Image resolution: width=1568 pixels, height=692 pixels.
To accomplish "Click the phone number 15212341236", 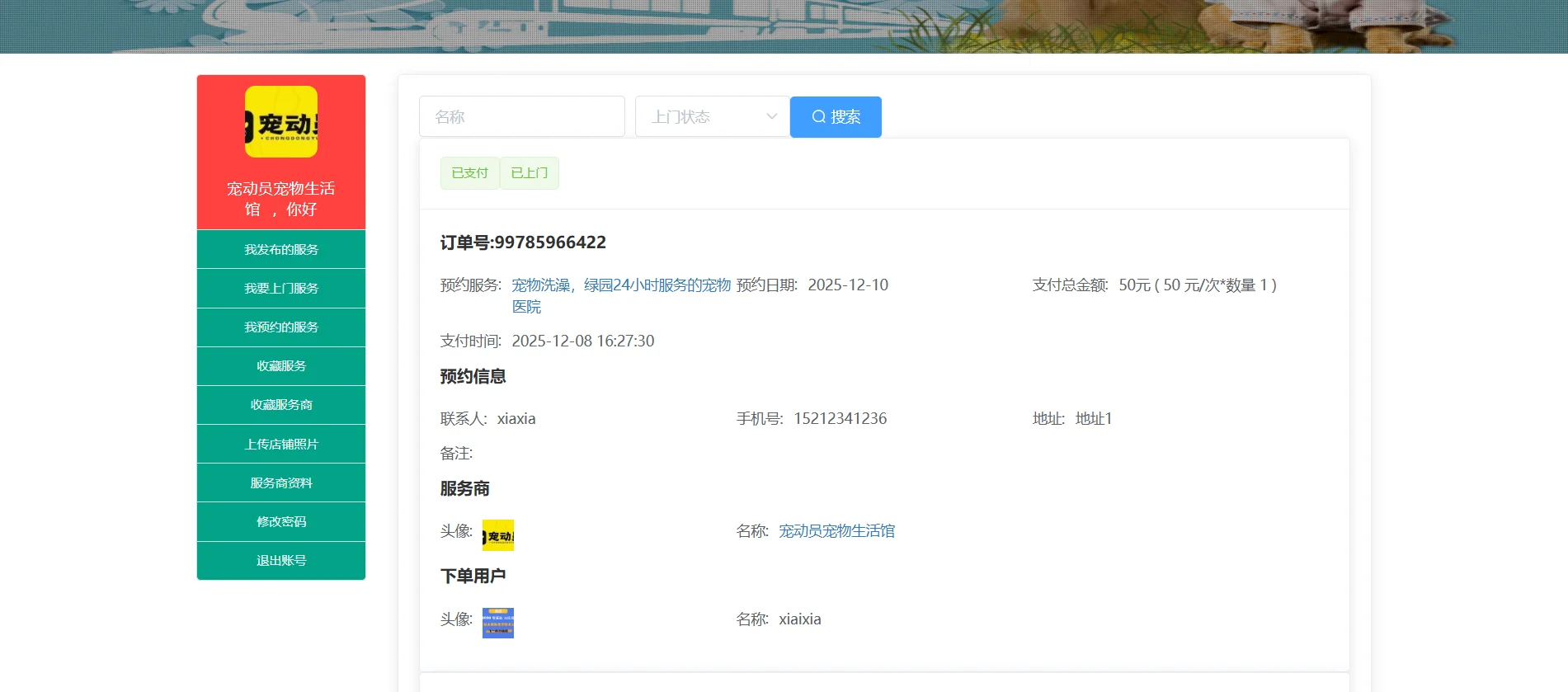I will [841, 418].
